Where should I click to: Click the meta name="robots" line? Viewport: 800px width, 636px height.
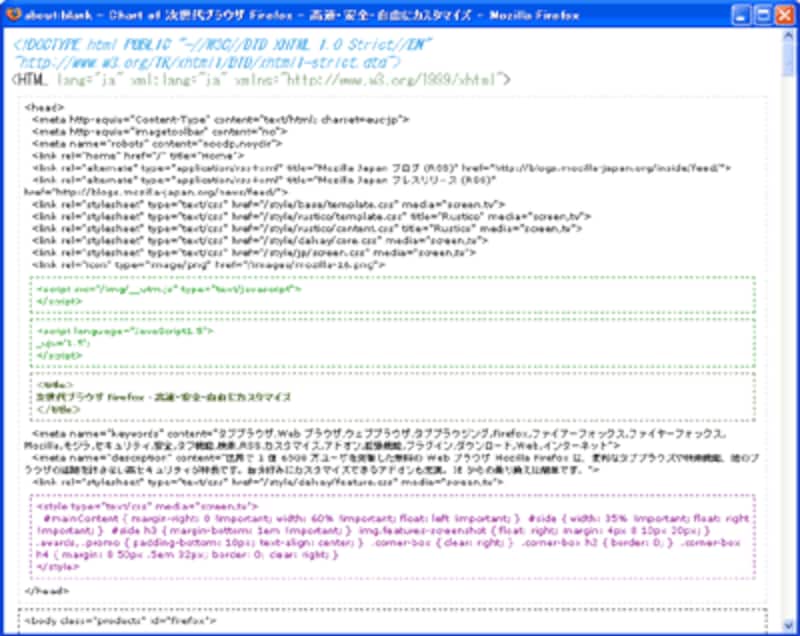[x=157, y=144]
